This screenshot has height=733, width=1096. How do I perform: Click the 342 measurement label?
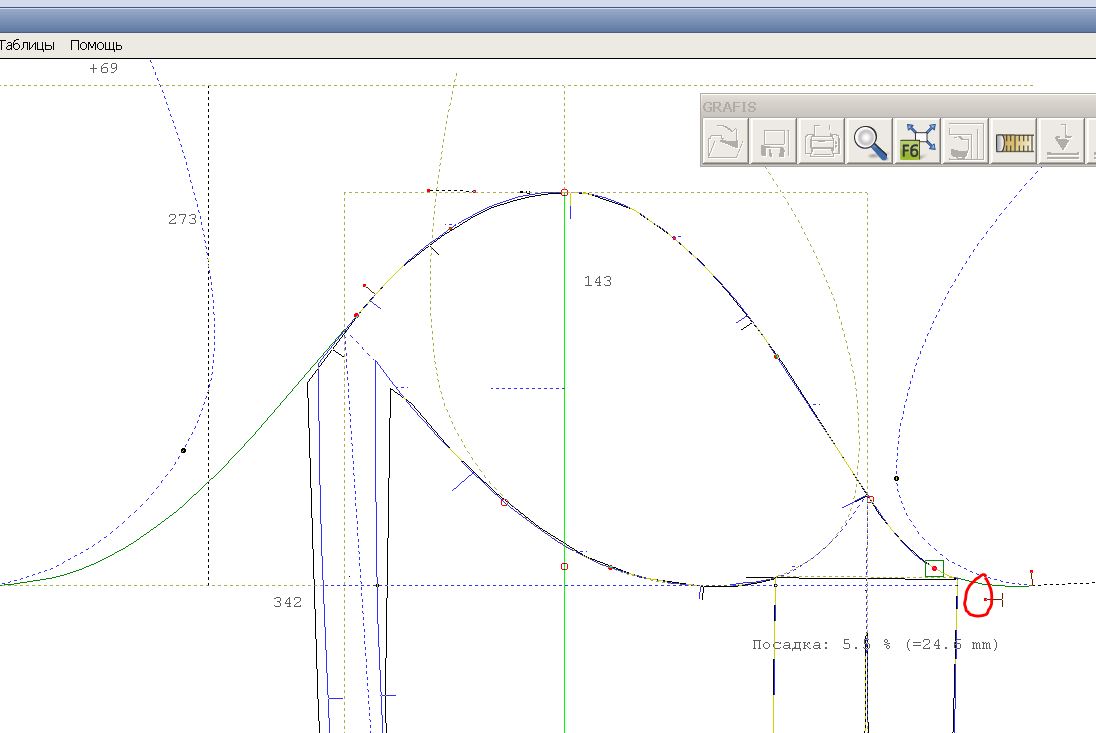(287, 602)
